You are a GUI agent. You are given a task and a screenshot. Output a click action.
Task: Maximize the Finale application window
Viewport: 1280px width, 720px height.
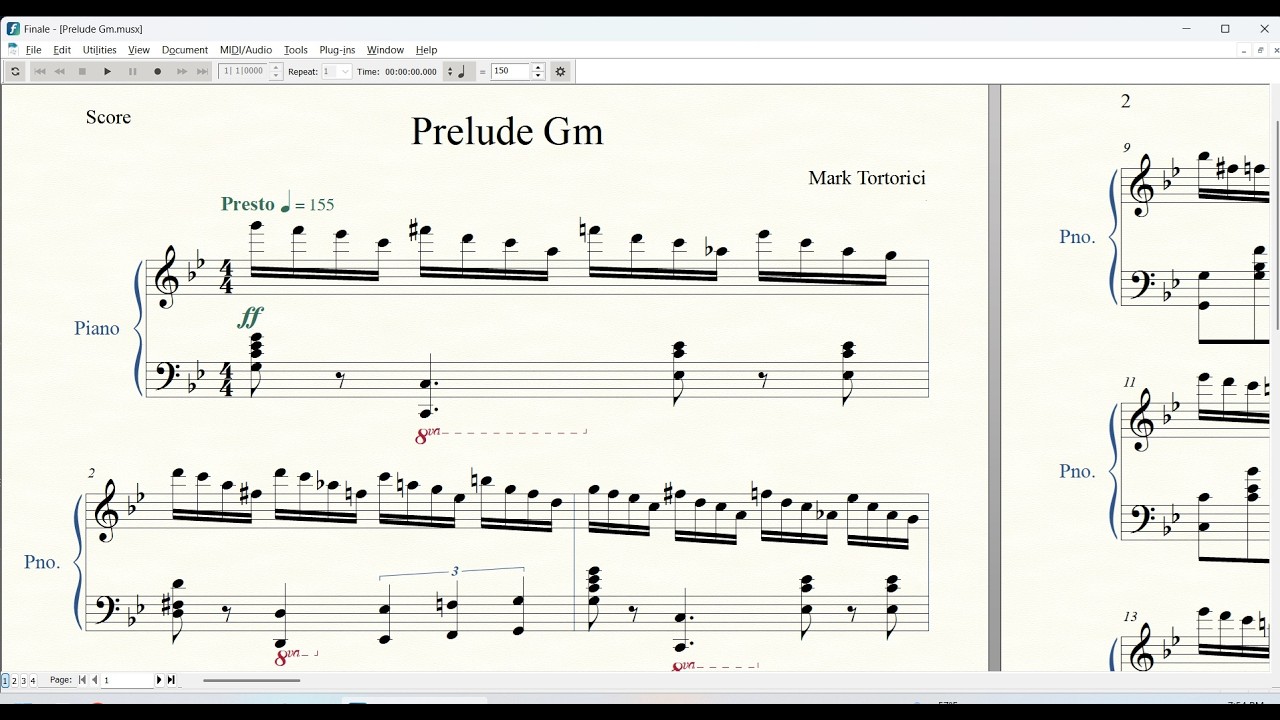(x=1225, y=29)
